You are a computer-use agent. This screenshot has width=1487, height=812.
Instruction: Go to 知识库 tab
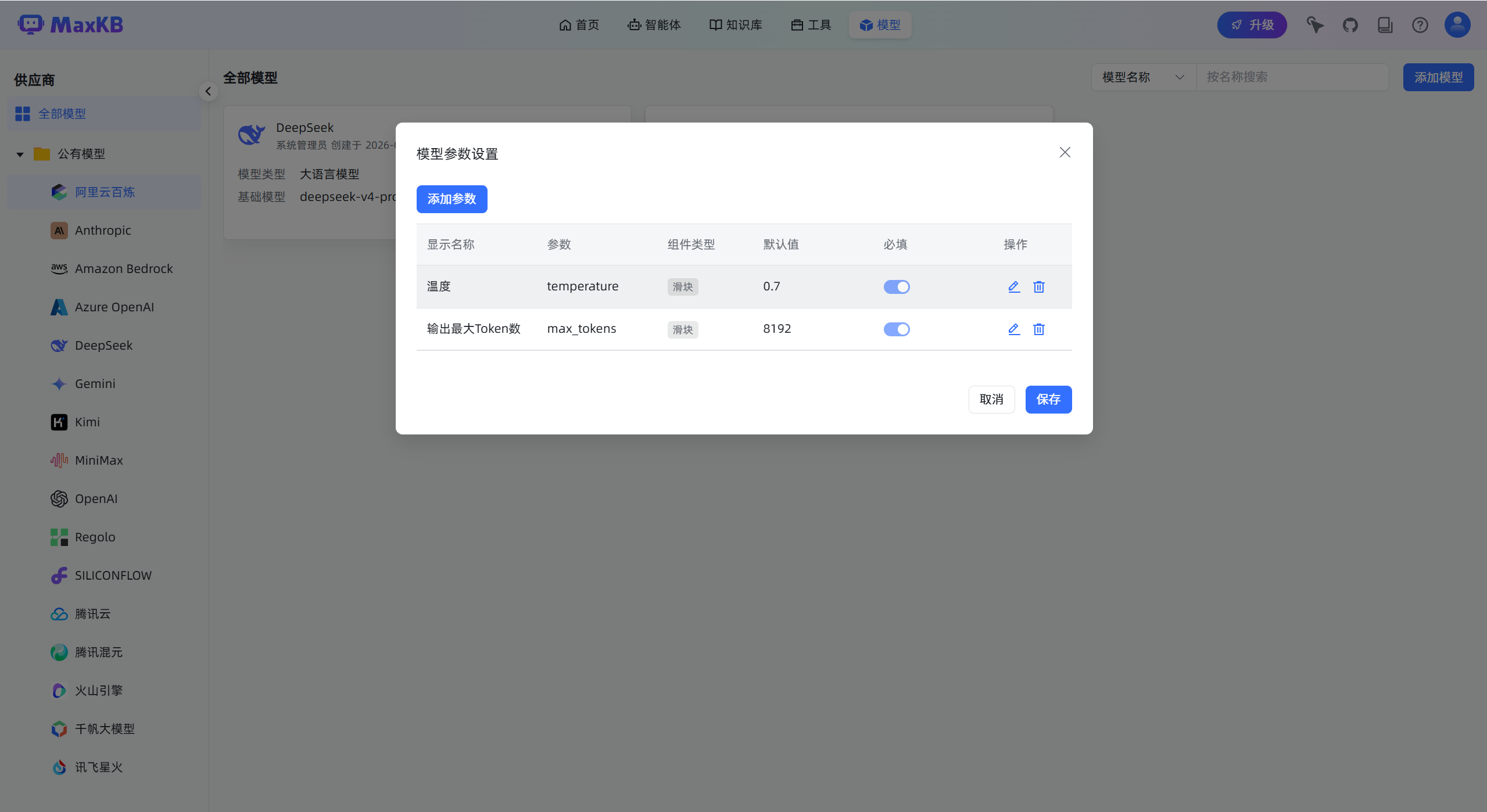click(x=736, y=25)
